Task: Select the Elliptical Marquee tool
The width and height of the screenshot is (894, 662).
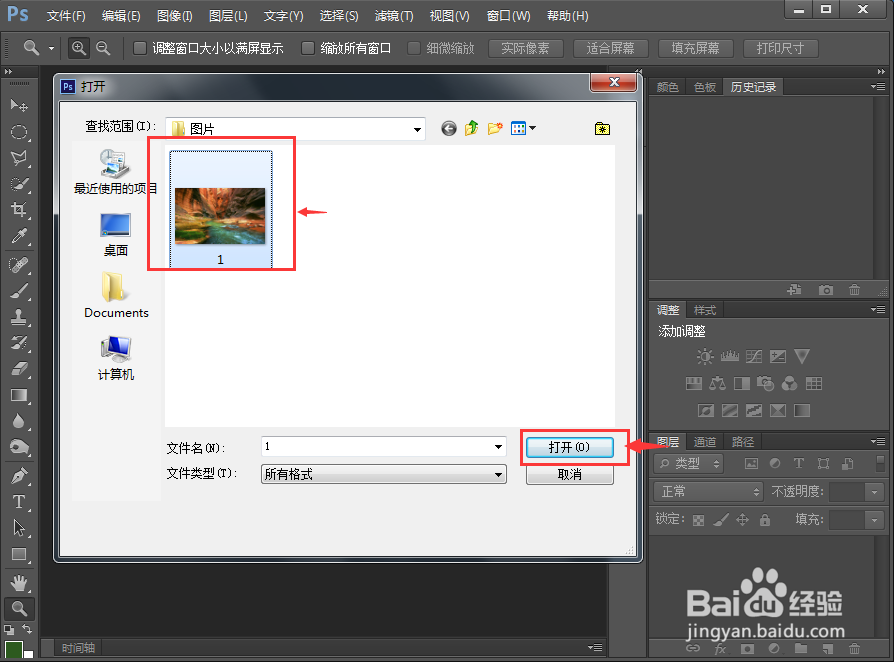Action: tap(19, 132)
